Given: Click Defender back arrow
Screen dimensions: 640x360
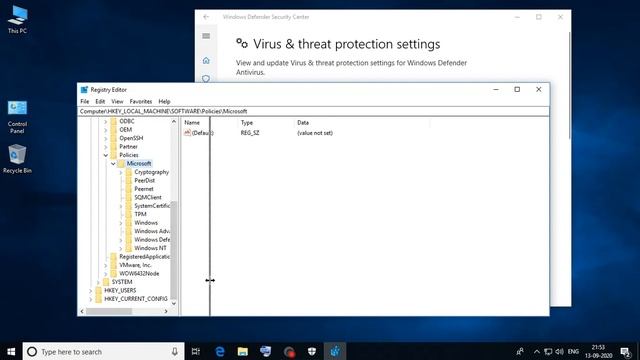Looking at the screenshot, I should [206, 17].
